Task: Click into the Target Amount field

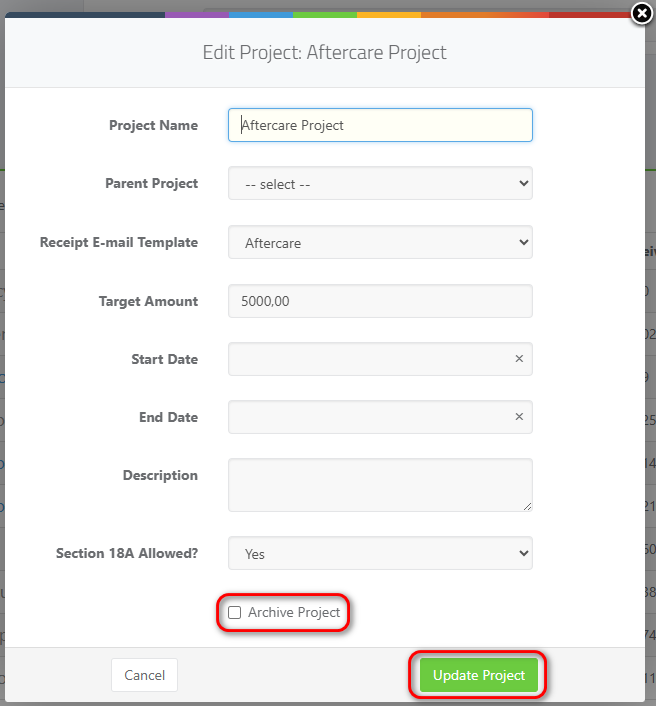Action: [380, 301]
